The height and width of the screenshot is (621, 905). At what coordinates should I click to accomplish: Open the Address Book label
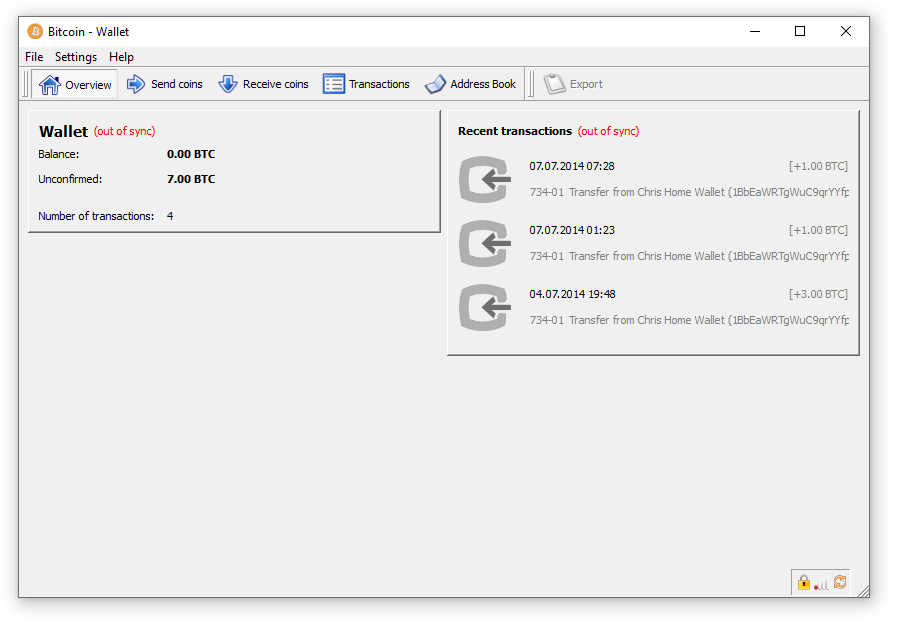(x=483, y=84)
